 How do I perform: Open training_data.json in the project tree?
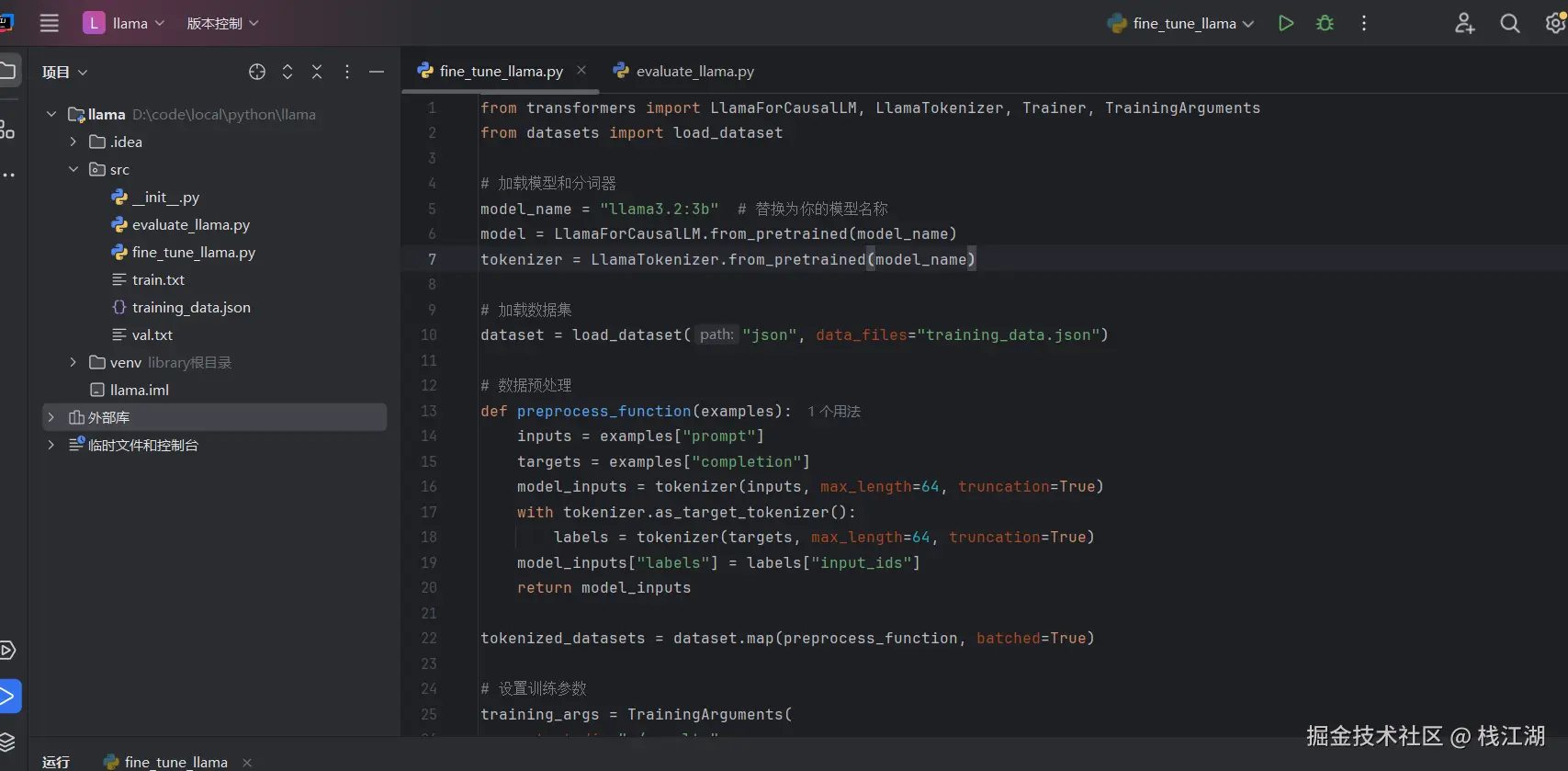pyautogui.click(x=190, y=307)
